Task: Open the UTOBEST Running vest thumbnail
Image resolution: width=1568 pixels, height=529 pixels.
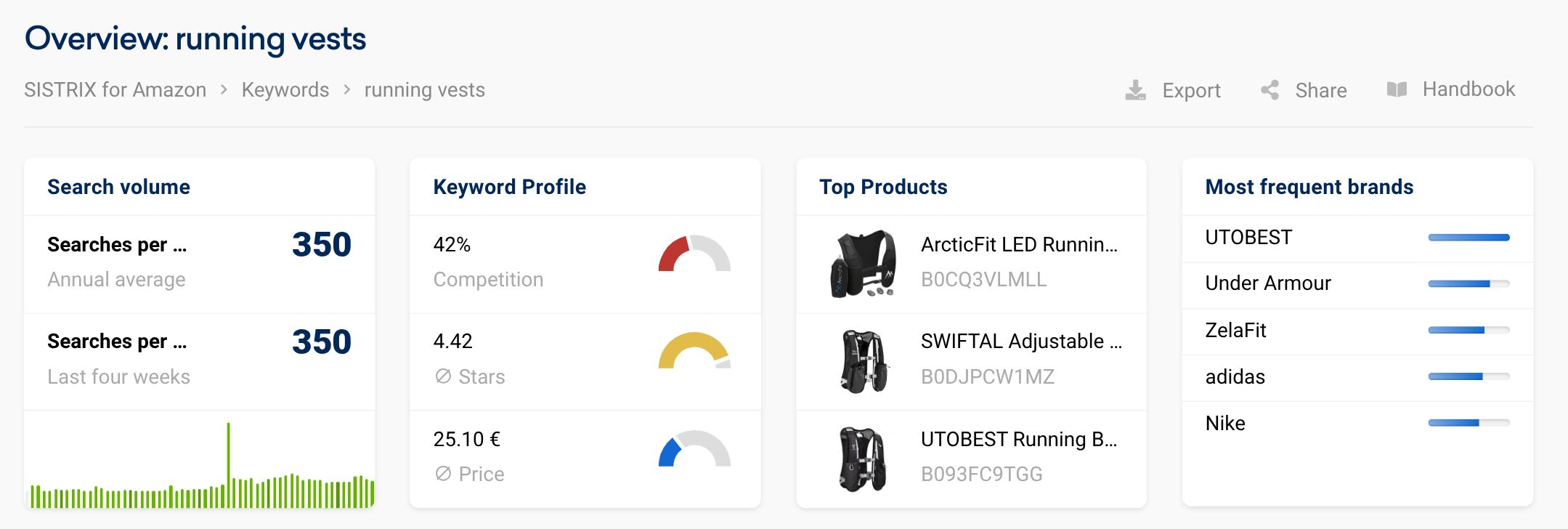Action: (x=863, y=459)
